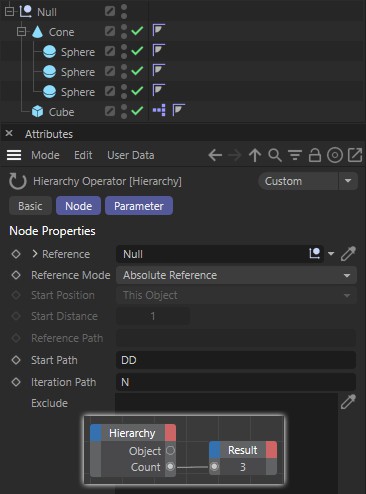Lock the Attributes manager element
This screenshot has height=494, width=366.
point(315,155)
